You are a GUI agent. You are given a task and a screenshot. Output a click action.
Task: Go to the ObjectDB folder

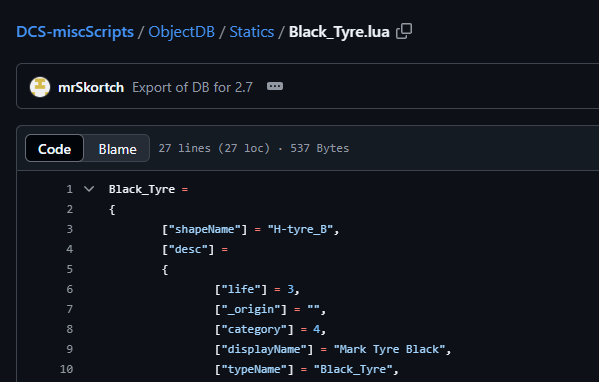tap(181, 32)
